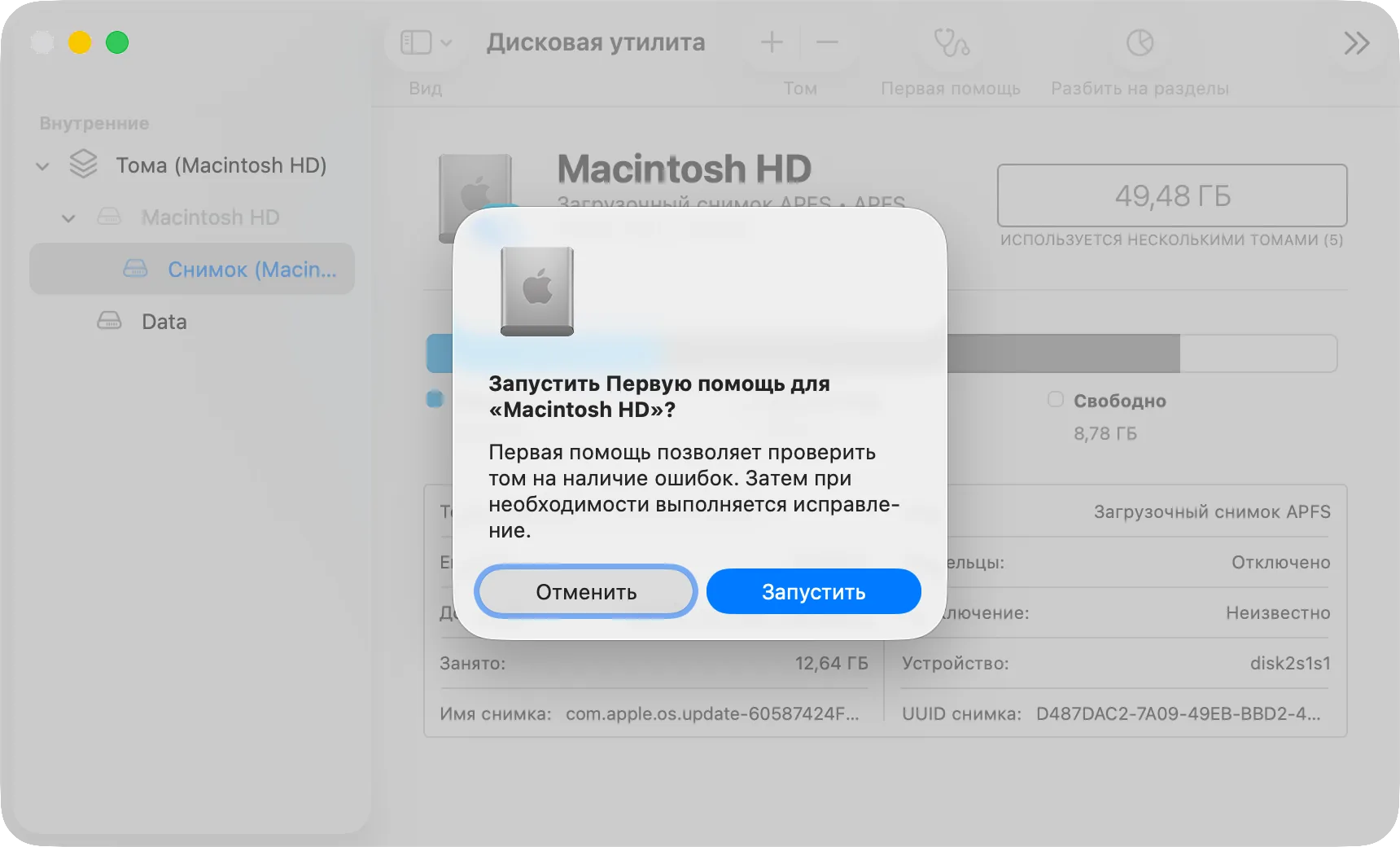1400x847 pixels.
Task: Click the Data volume disk icon
Action: coord(109,320)
